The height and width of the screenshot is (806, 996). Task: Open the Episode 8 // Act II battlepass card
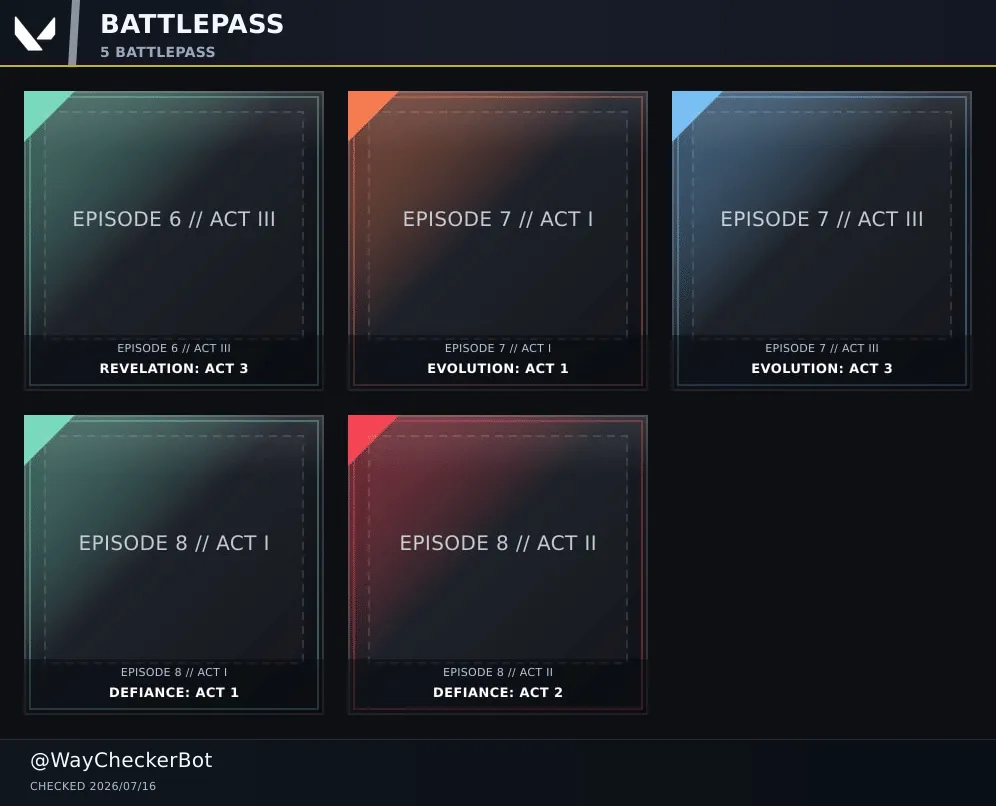click(x=497, y=564)
